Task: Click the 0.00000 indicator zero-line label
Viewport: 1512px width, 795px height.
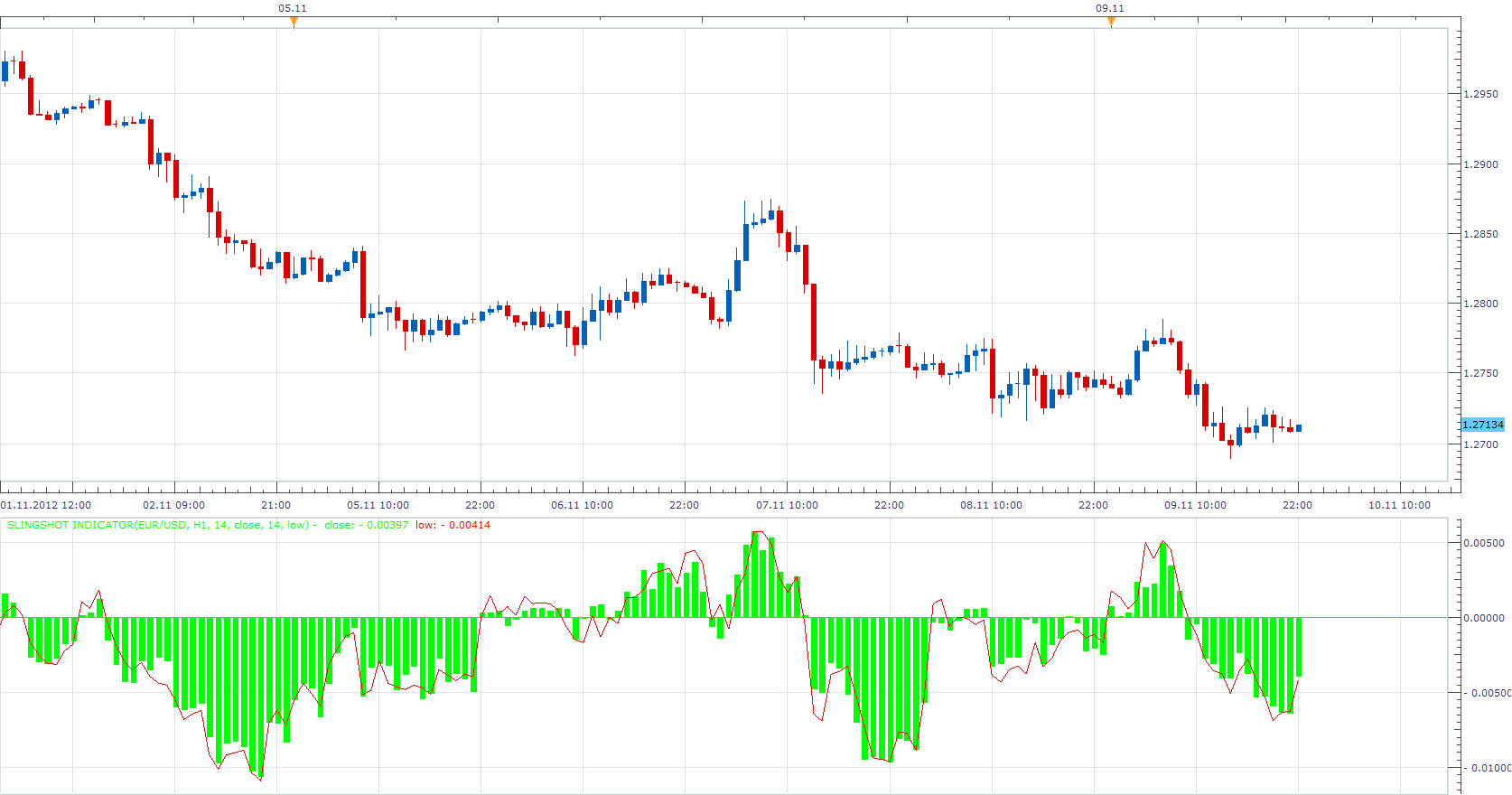Action: pos(1484,618)
